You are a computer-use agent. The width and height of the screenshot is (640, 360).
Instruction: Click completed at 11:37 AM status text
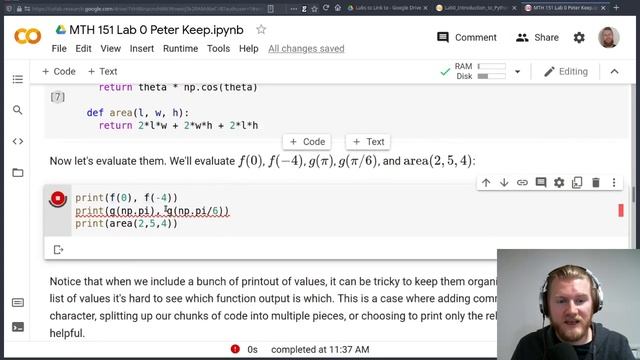coord(320,349)
